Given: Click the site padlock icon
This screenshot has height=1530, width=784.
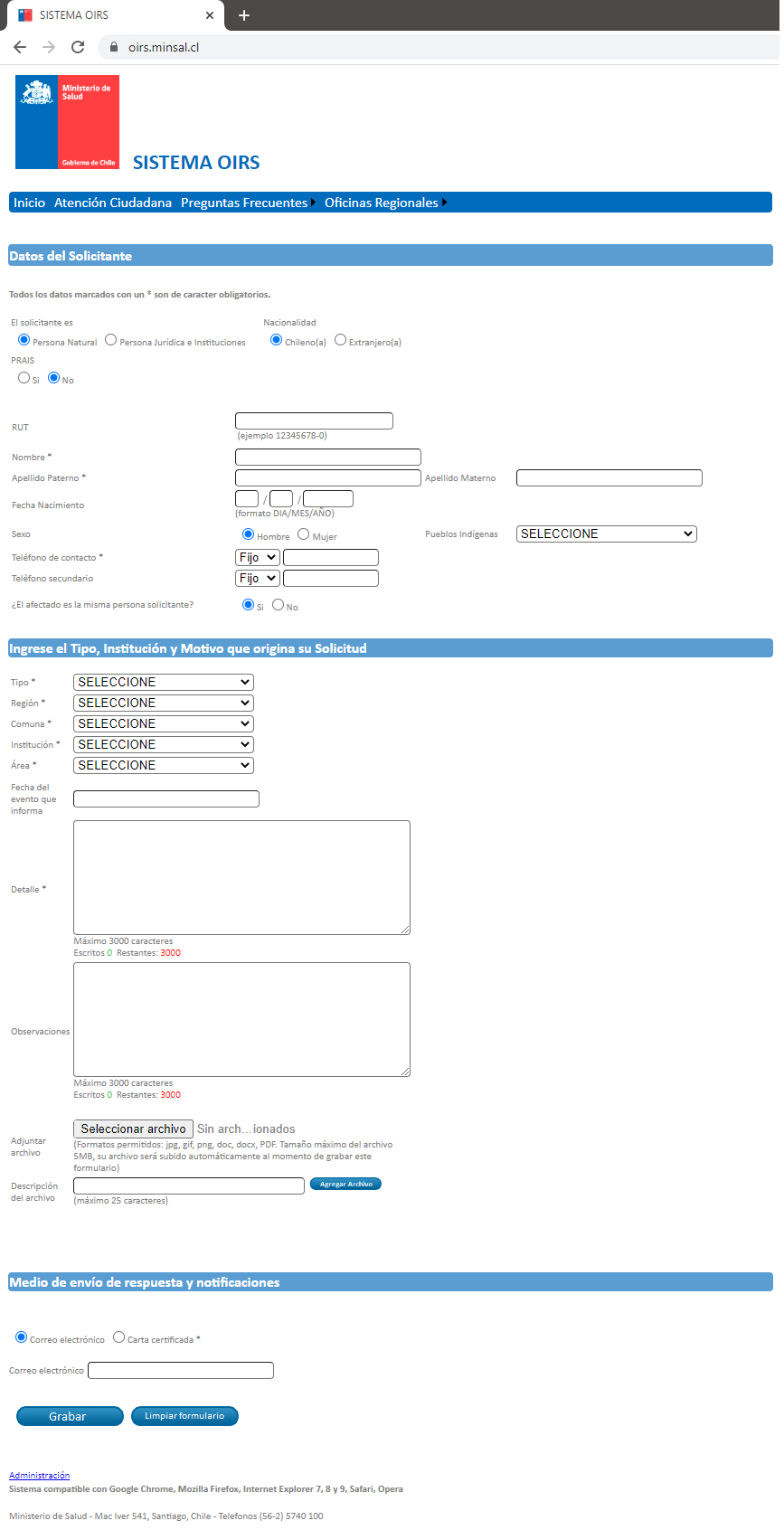Looking at the screenshot, I should [x=113, y=47].
